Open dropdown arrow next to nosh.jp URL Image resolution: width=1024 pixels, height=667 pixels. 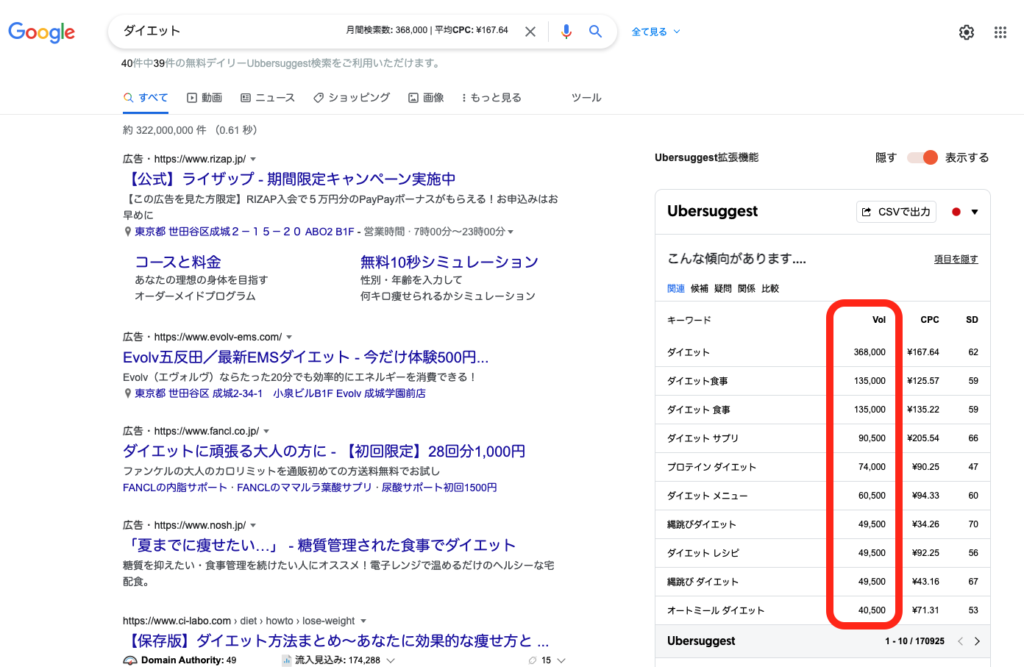[253, 525]
